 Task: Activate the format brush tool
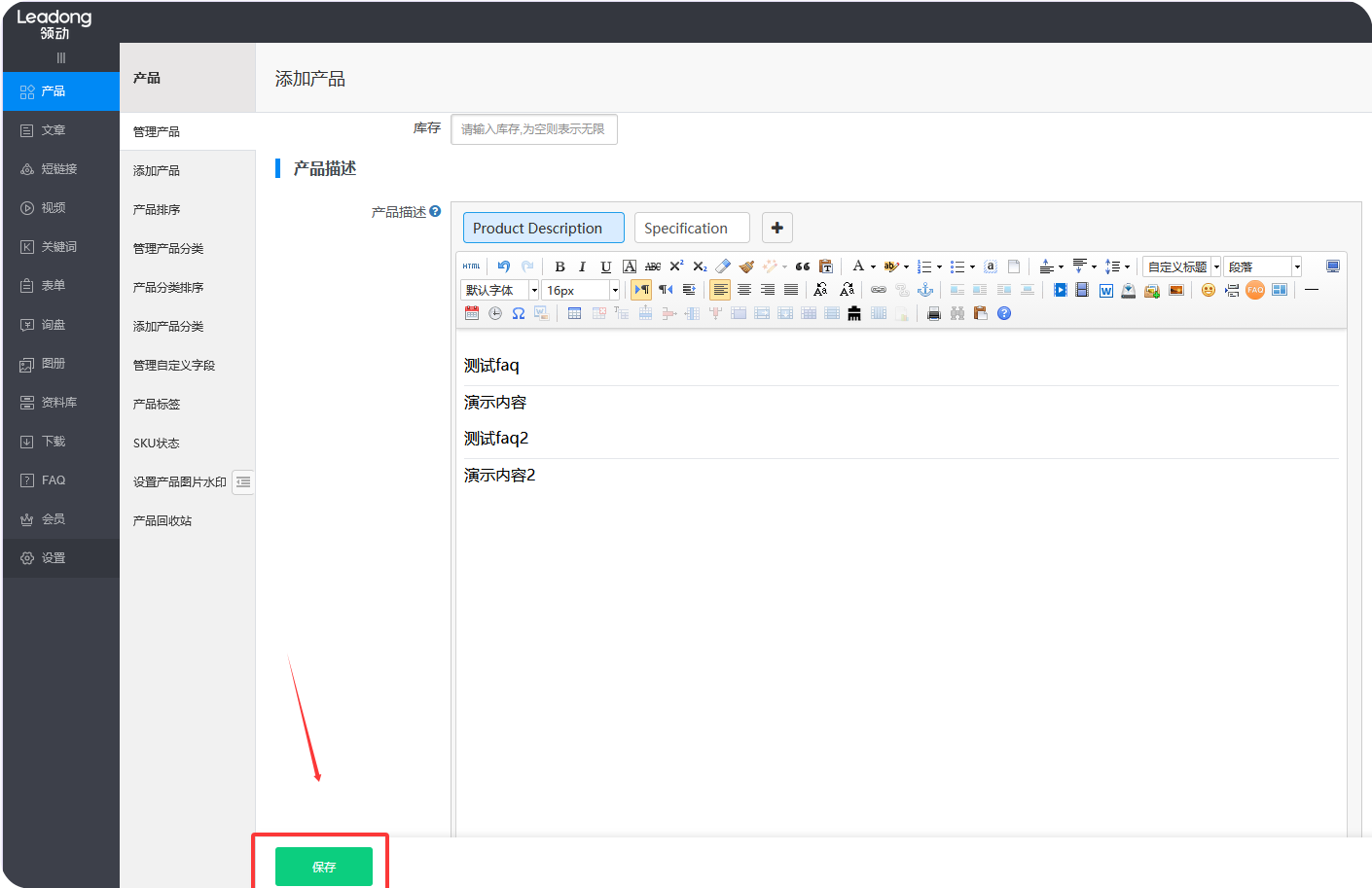pyautogui.click(x=746, y=266)
